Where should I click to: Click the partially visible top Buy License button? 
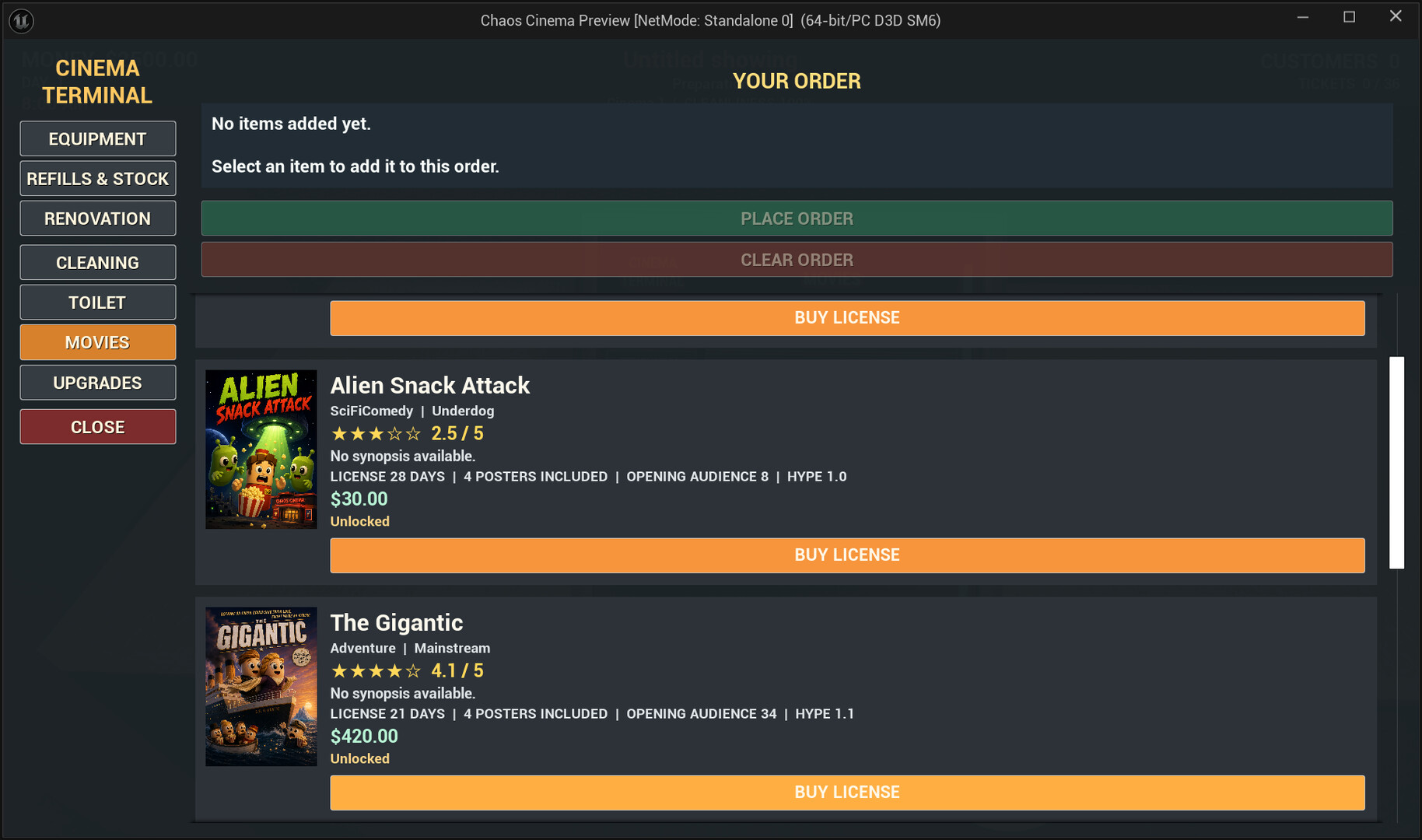847,318
